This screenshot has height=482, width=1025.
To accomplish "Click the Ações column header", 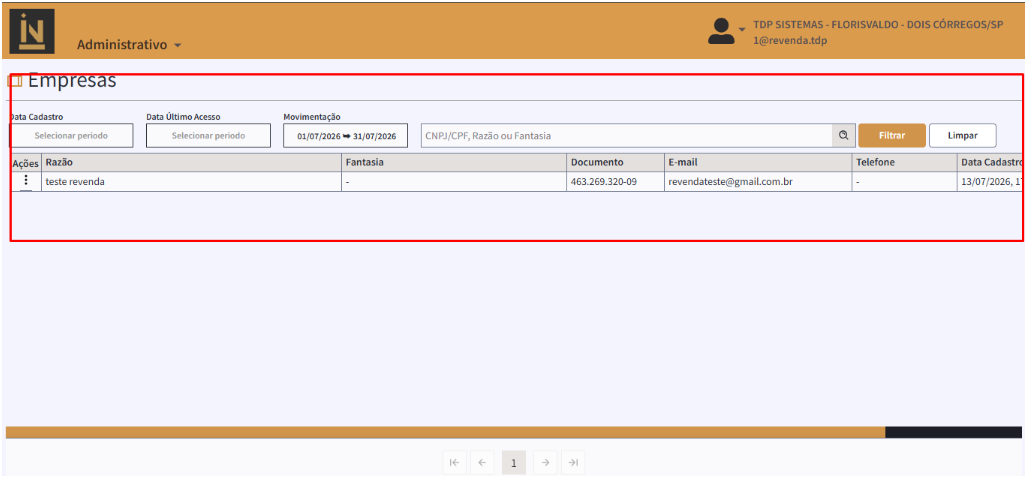I will point(26,163).
